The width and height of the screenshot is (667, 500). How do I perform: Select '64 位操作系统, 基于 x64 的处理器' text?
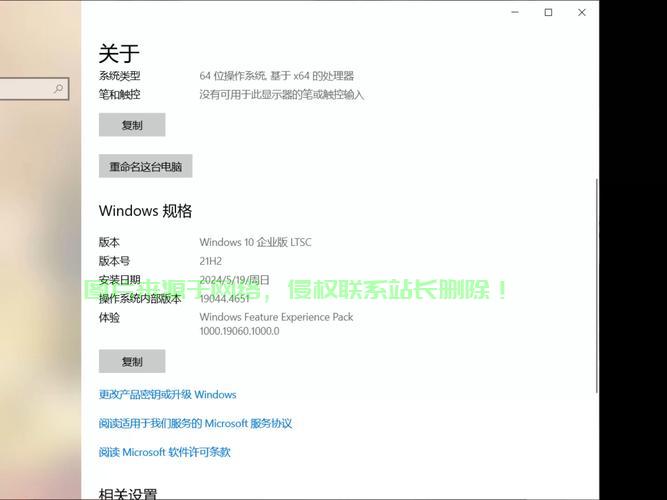(276, 76)
